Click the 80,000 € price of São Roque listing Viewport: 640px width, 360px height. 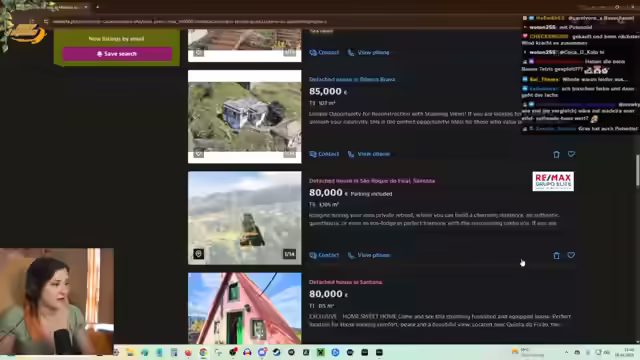coord(328,193)
